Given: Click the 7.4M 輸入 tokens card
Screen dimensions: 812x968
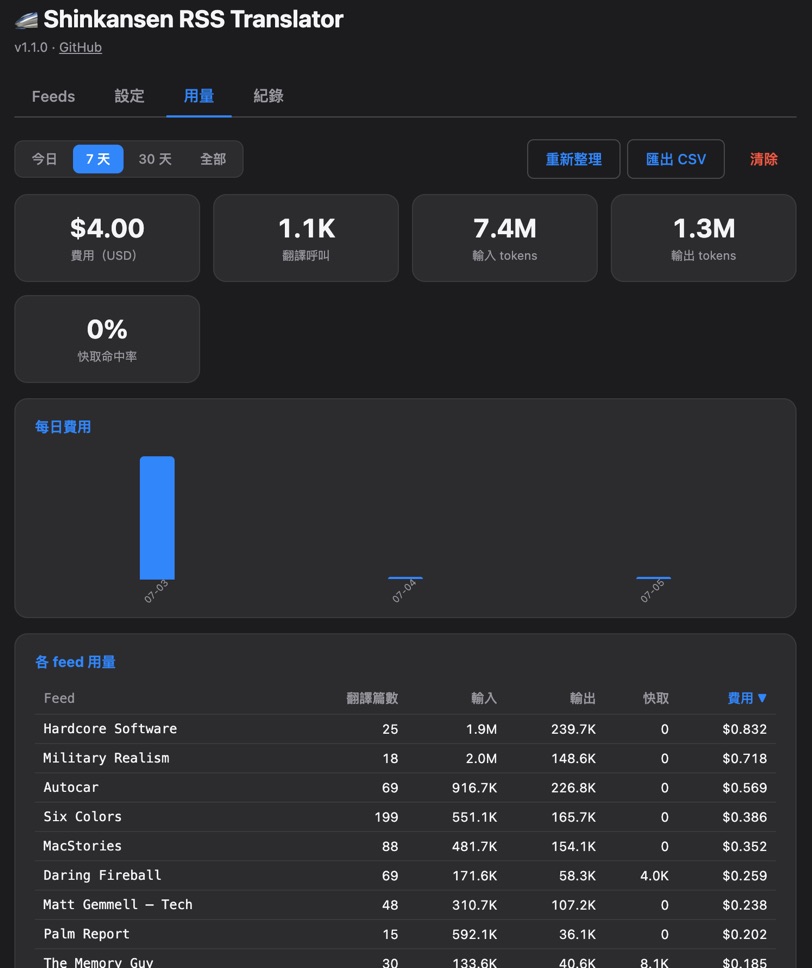Looking at the screenshot, I should click(x=504, y=238).
